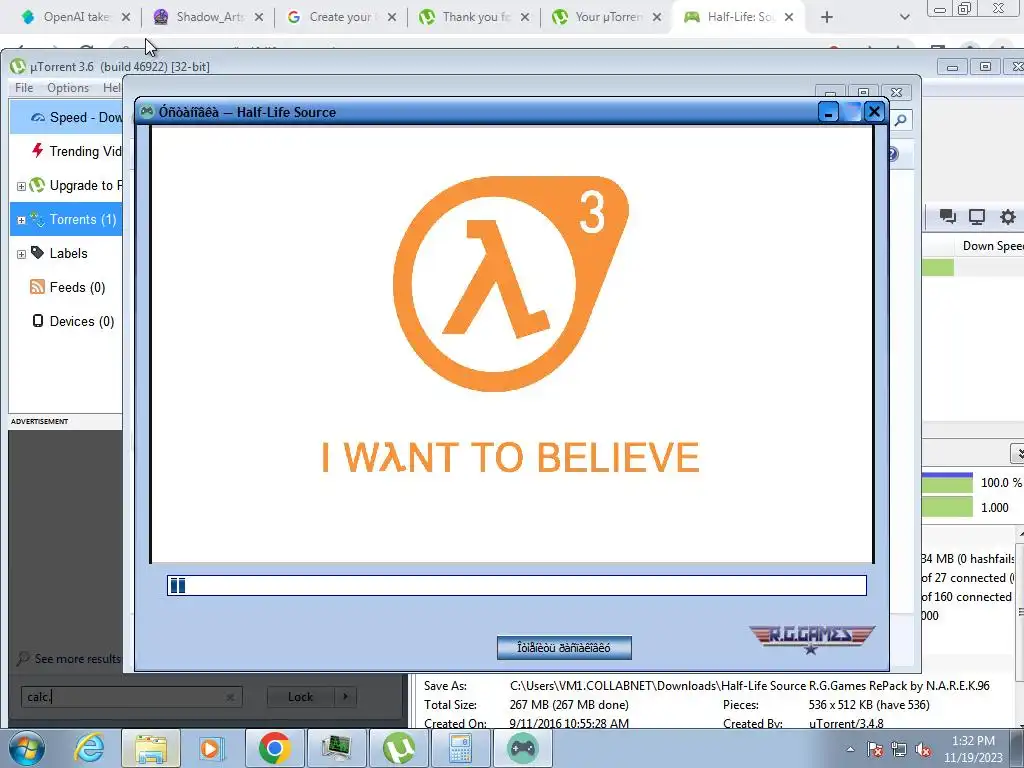Open Trending Videos in uTorrent sidebar

[x=67, y=152]
